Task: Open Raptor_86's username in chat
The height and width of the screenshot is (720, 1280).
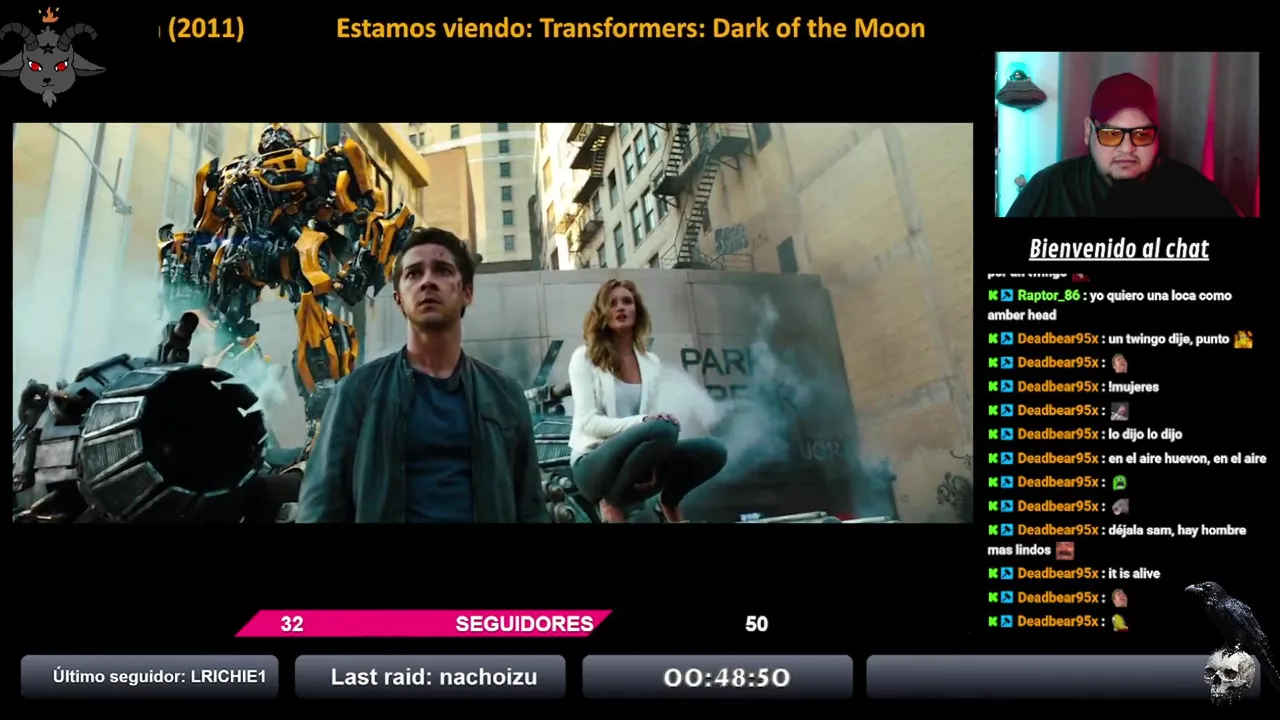Action: click(x=1048, y=296)
